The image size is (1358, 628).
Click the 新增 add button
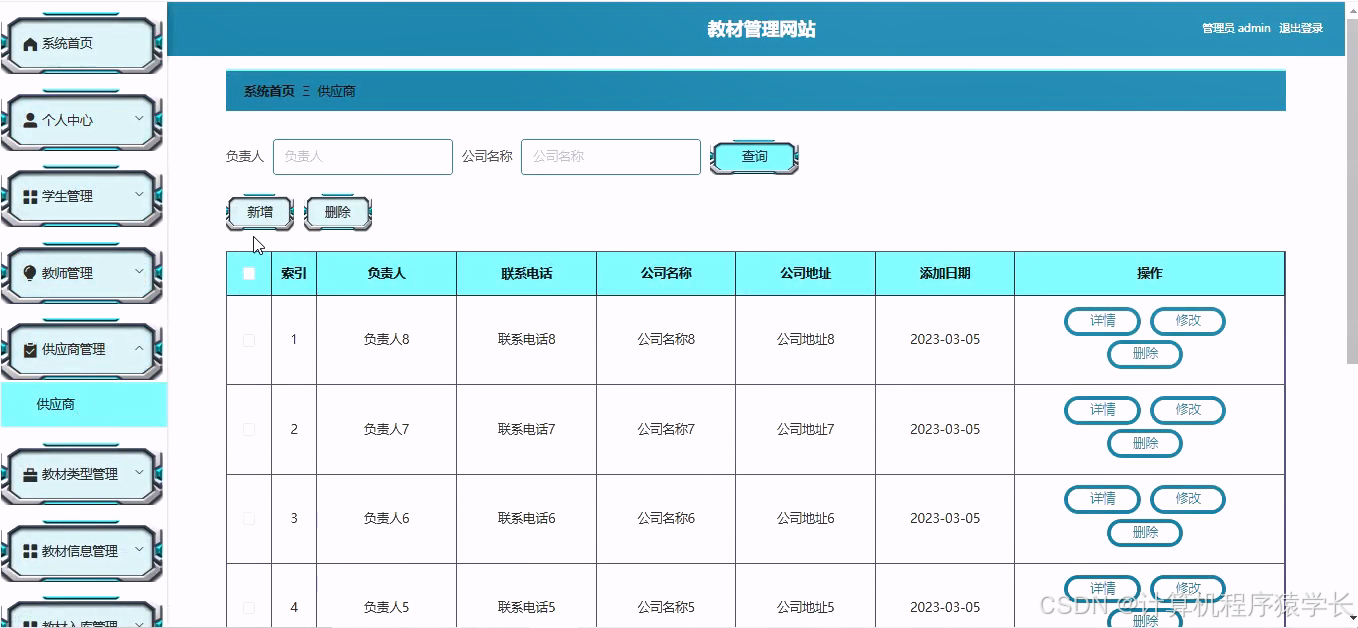pyautogui.click(x=260, y=212)
